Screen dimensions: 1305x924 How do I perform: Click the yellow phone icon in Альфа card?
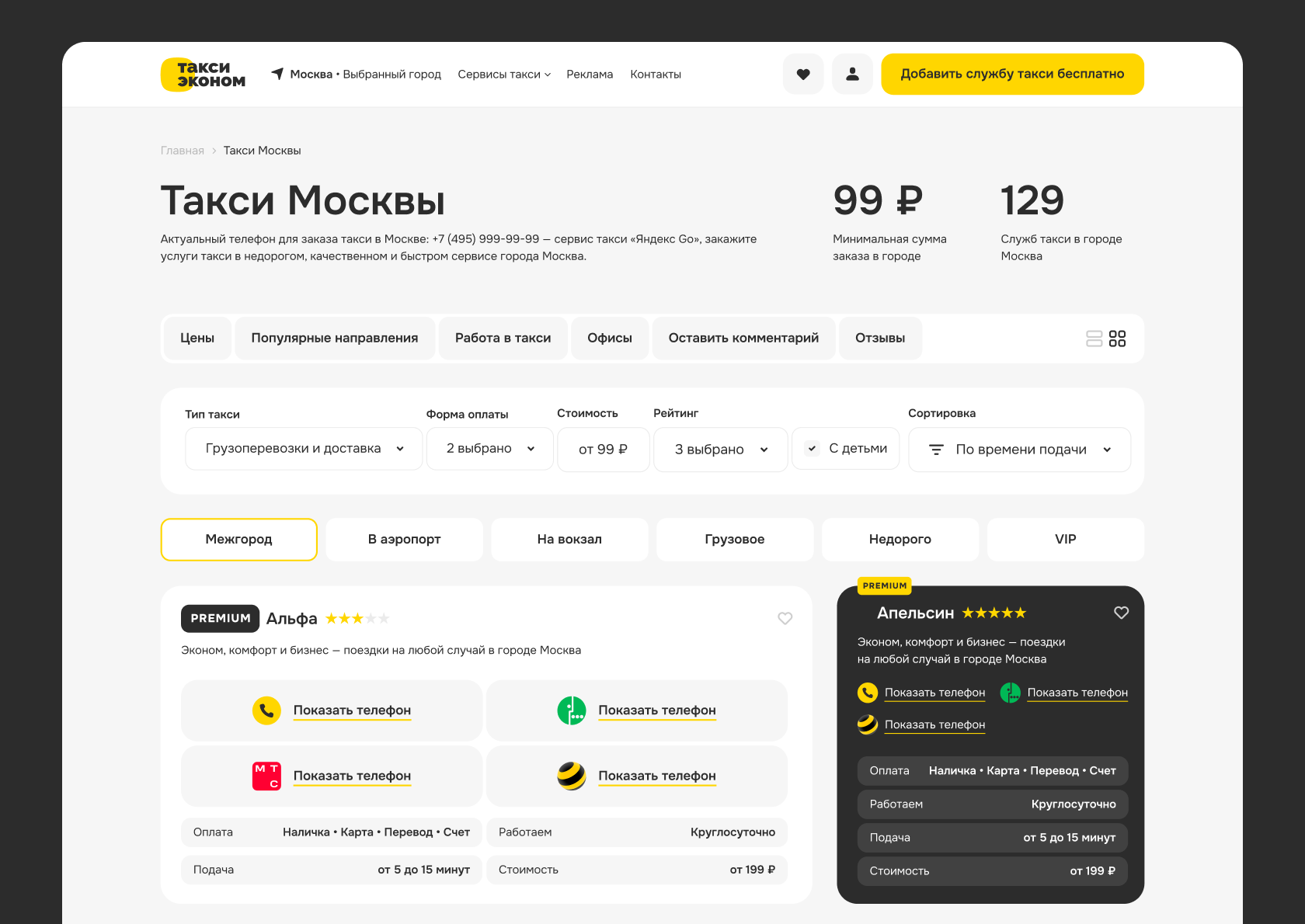(266, 710)
